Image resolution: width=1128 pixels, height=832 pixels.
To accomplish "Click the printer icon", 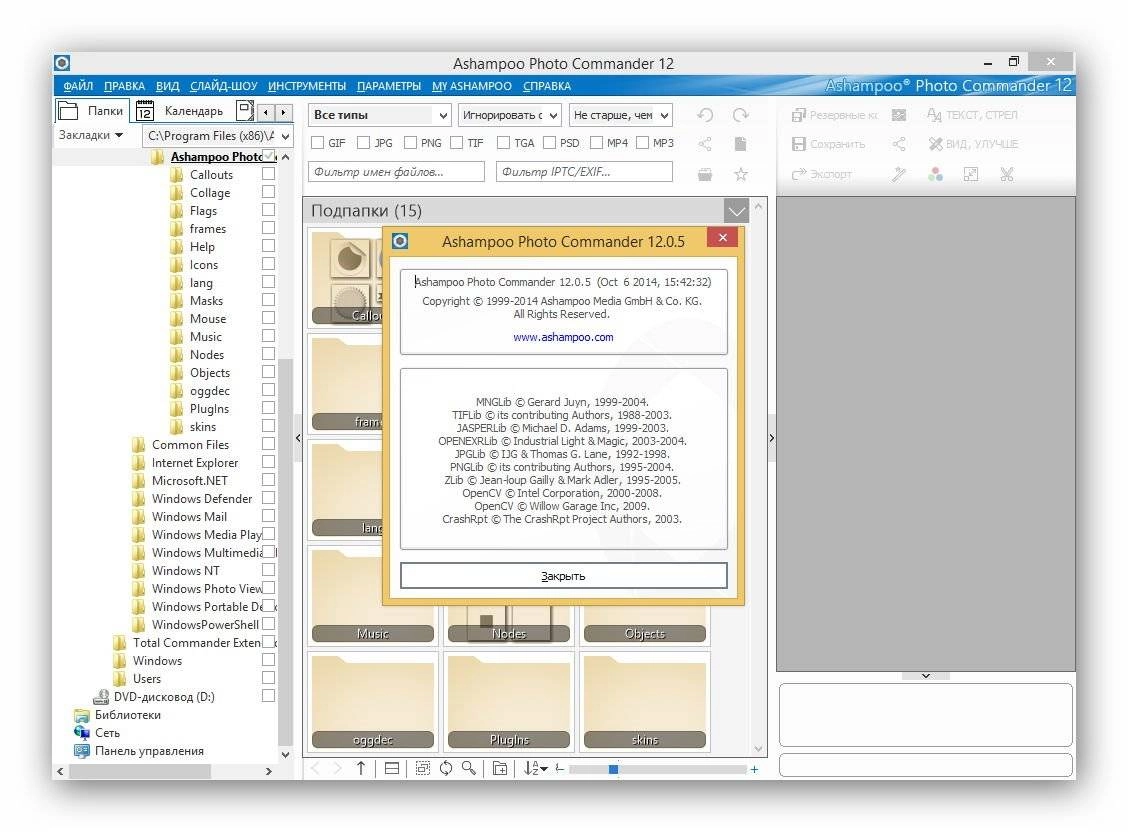I will [x=705, y=174].
